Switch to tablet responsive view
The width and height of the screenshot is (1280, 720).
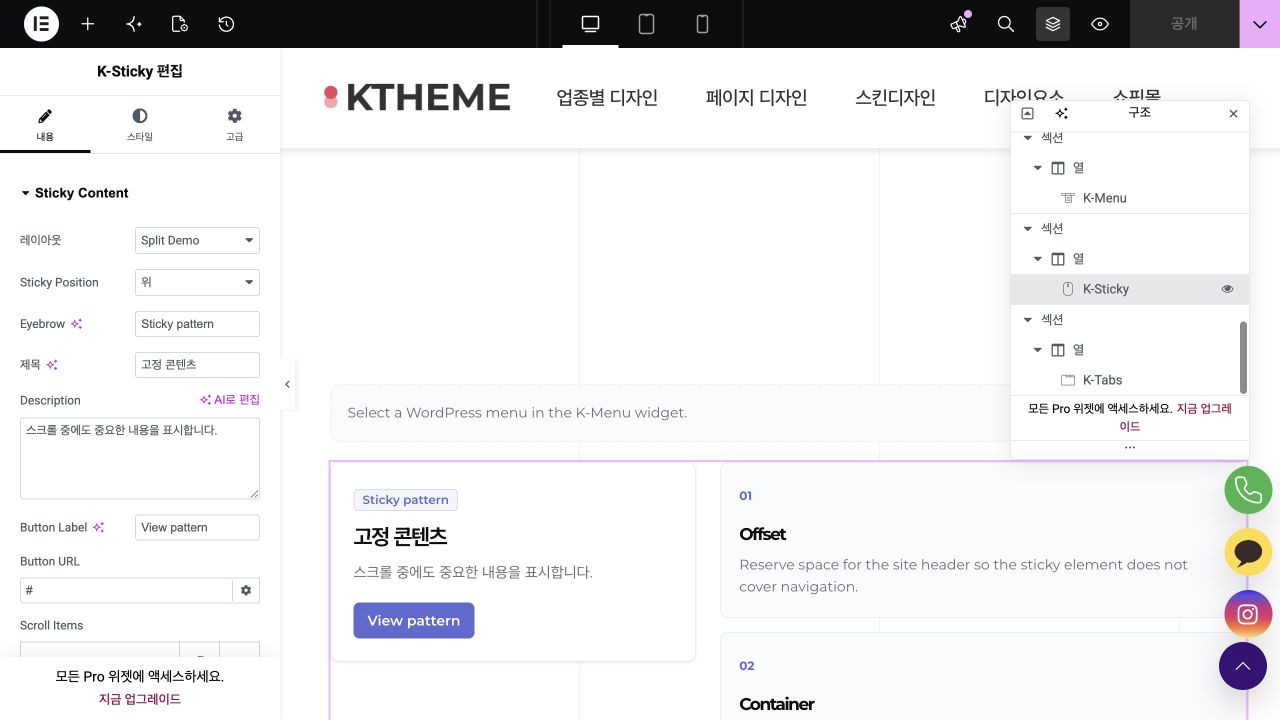646,24
